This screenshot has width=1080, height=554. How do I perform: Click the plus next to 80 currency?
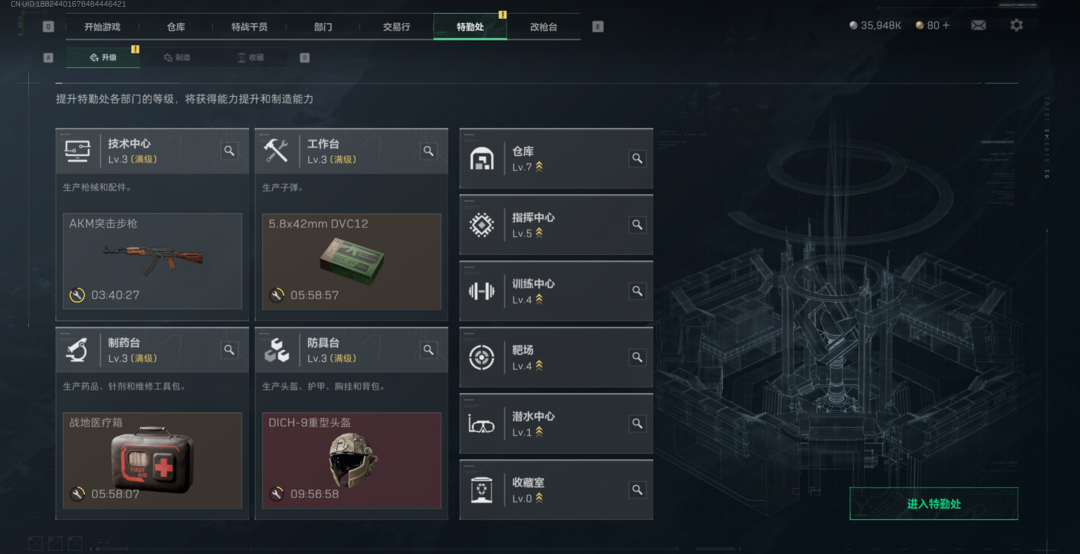945,25
